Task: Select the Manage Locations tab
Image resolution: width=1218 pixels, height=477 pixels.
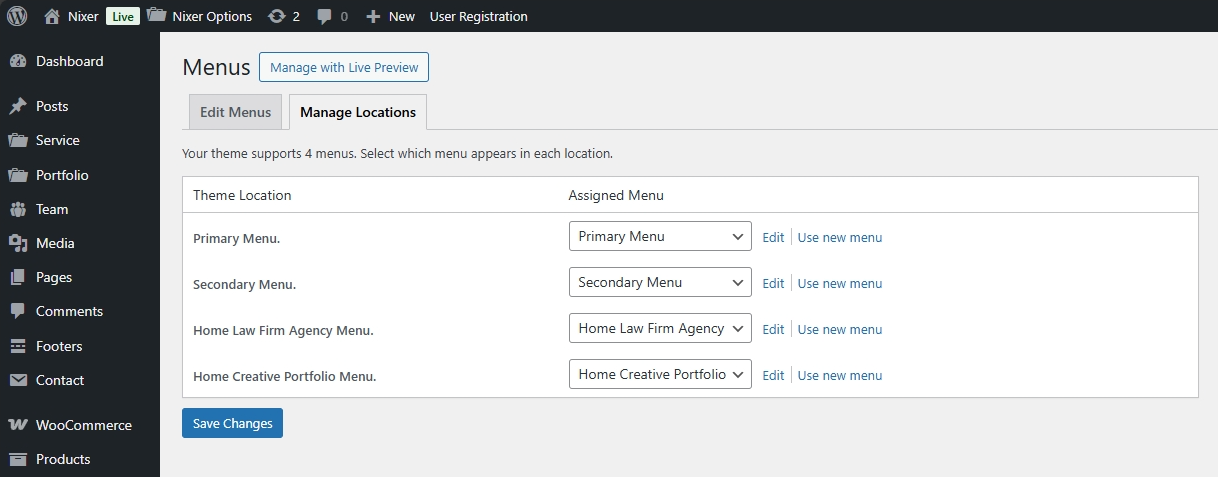Action: (358, 112)
